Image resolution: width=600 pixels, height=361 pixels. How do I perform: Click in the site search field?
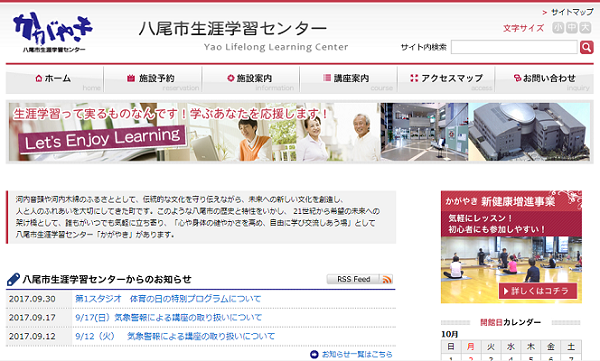514,47
